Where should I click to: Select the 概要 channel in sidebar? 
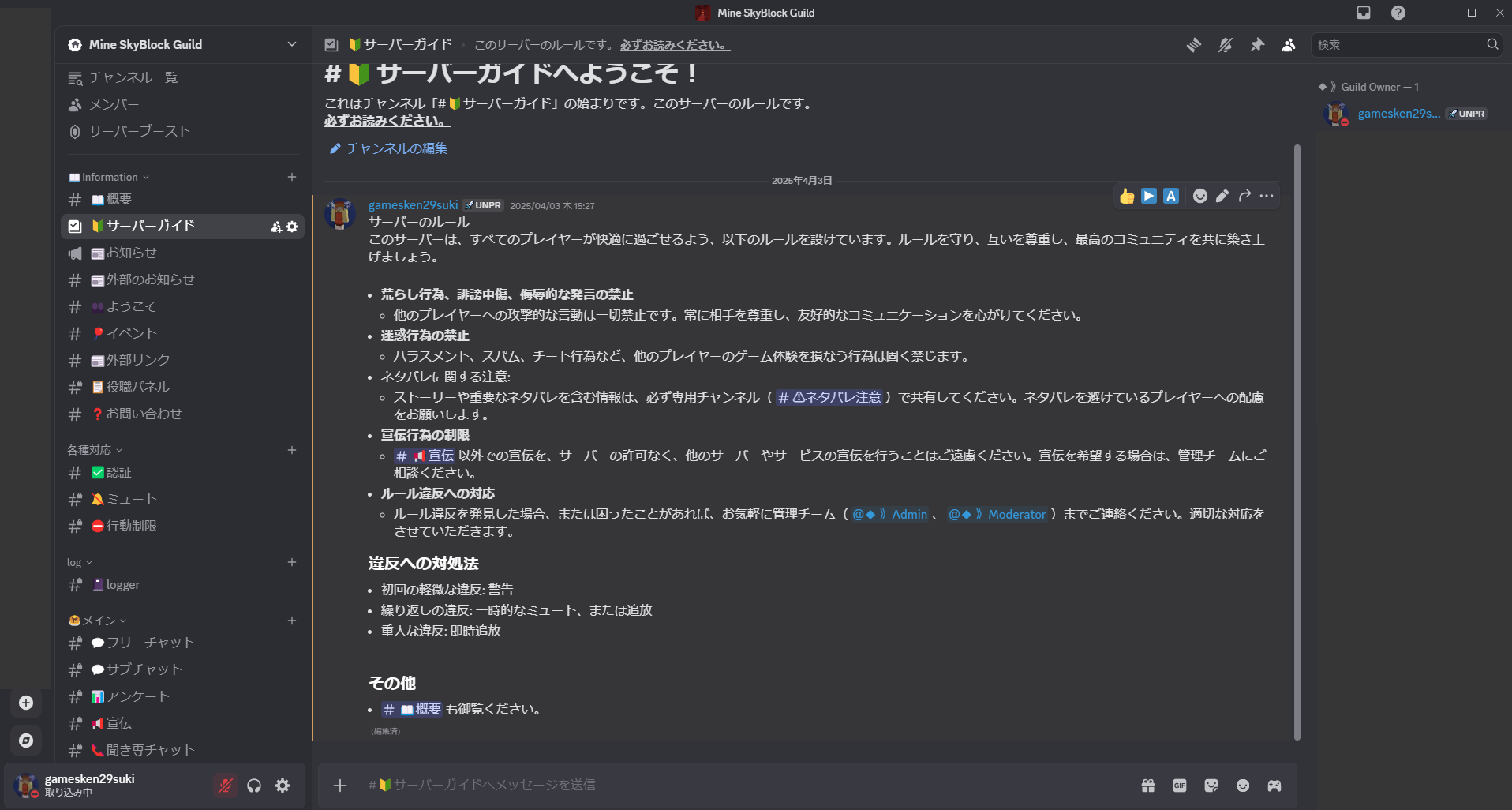182,200
